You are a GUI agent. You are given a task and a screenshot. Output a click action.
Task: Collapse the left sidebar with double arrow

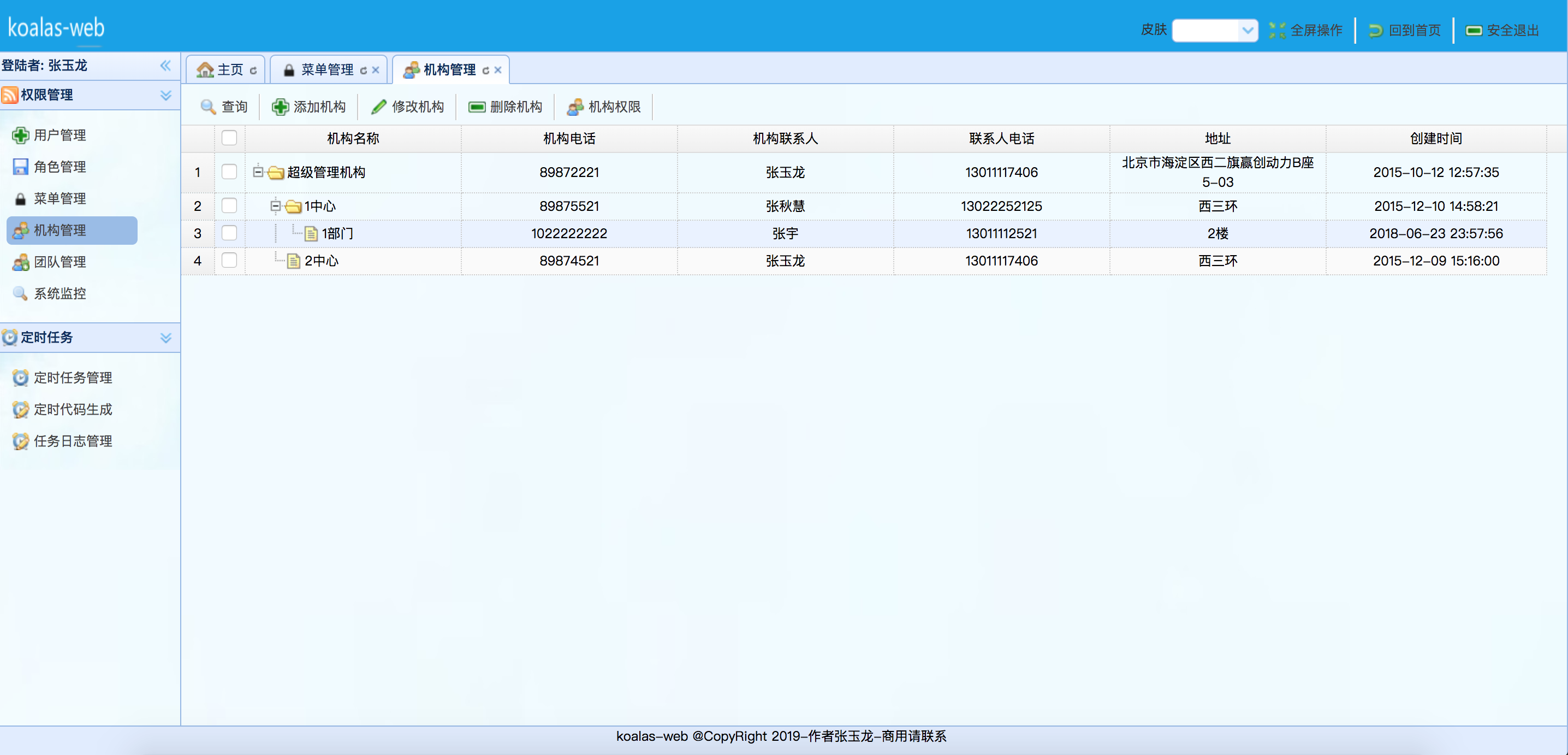pos(165,66)
